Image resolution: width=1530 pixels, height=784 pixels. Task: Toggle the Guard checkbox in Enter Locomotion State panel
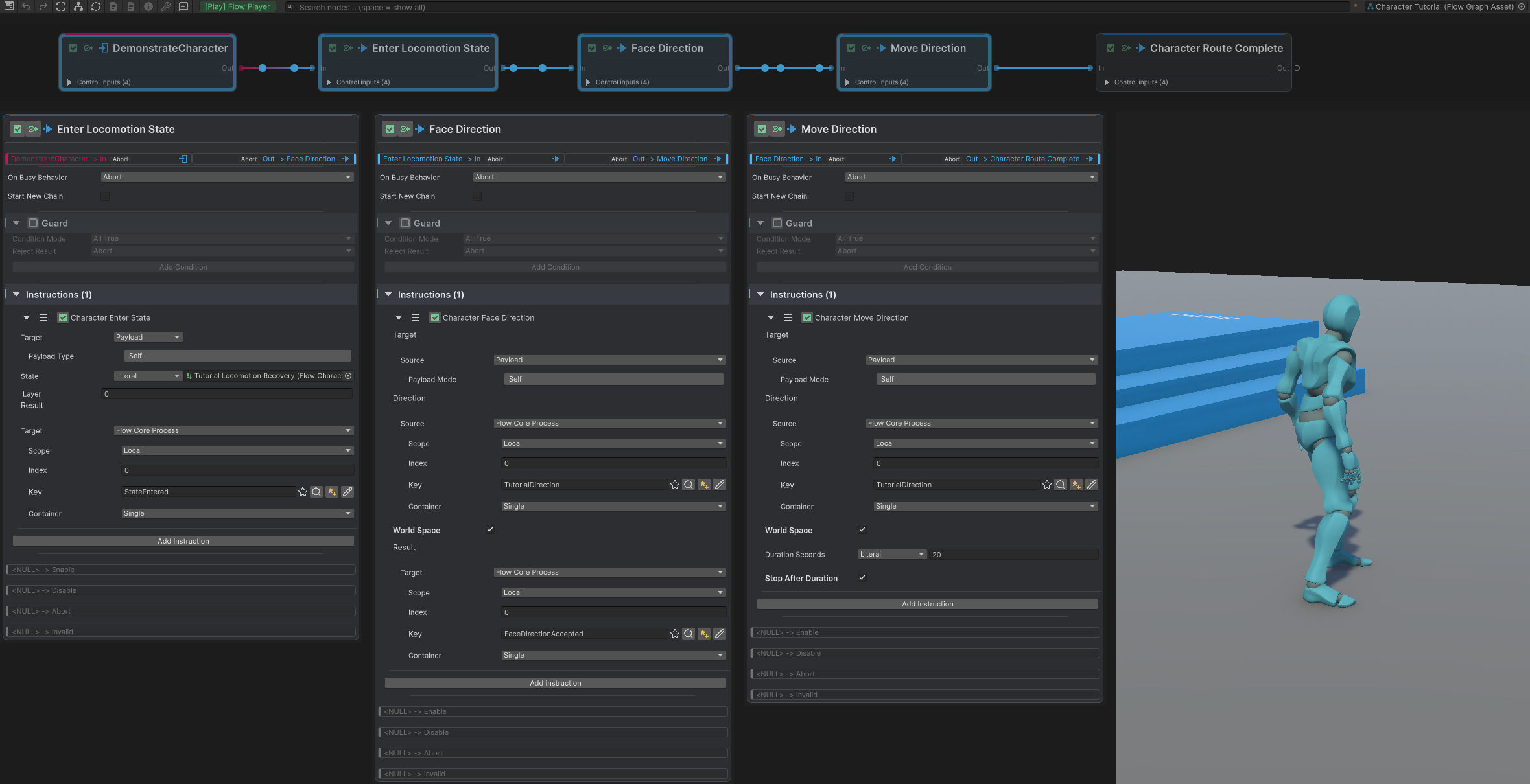[33, 224]
